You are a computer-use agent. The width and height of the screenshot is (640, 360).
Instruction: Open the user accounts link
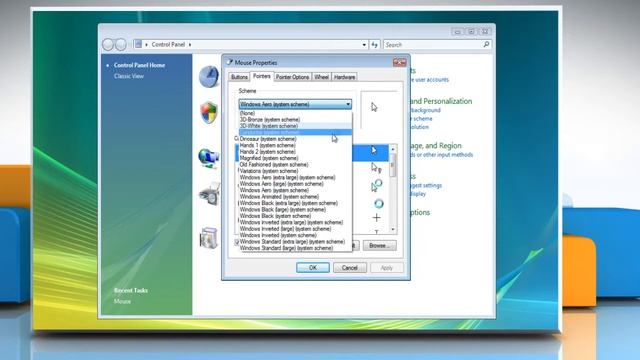coord(431,80)
